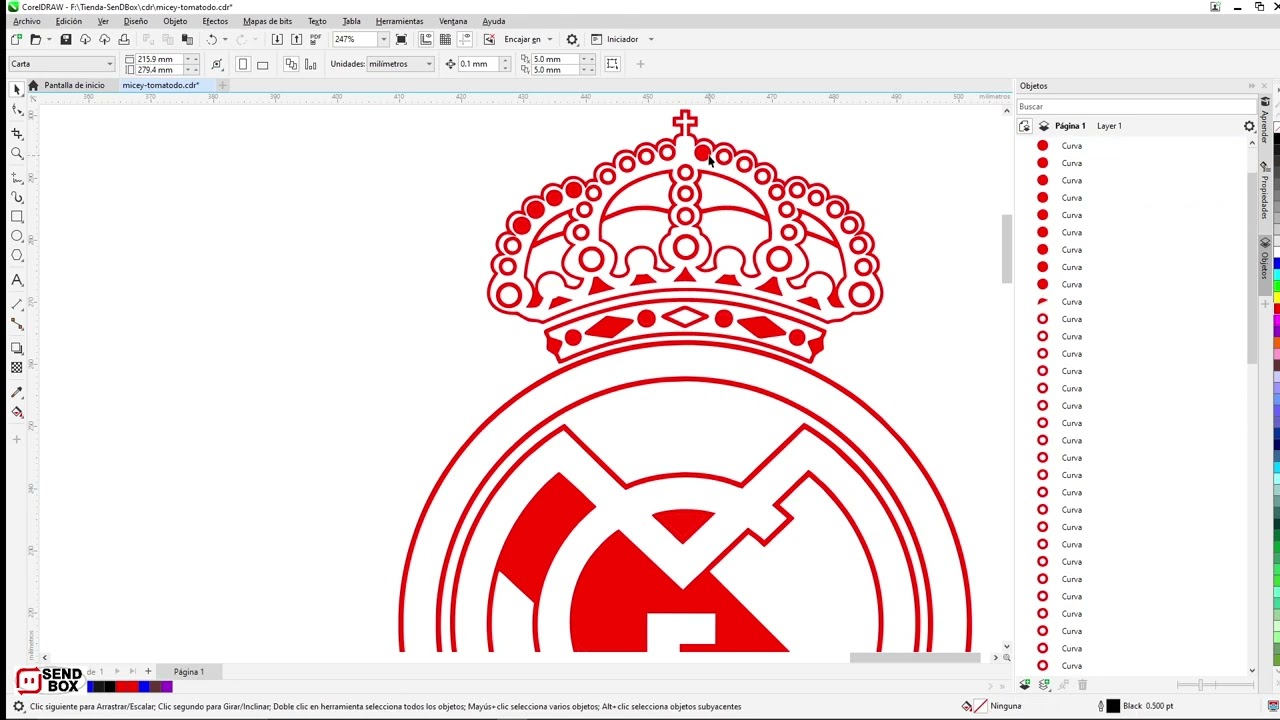Publish to PDF

click(x=316, y=39)
